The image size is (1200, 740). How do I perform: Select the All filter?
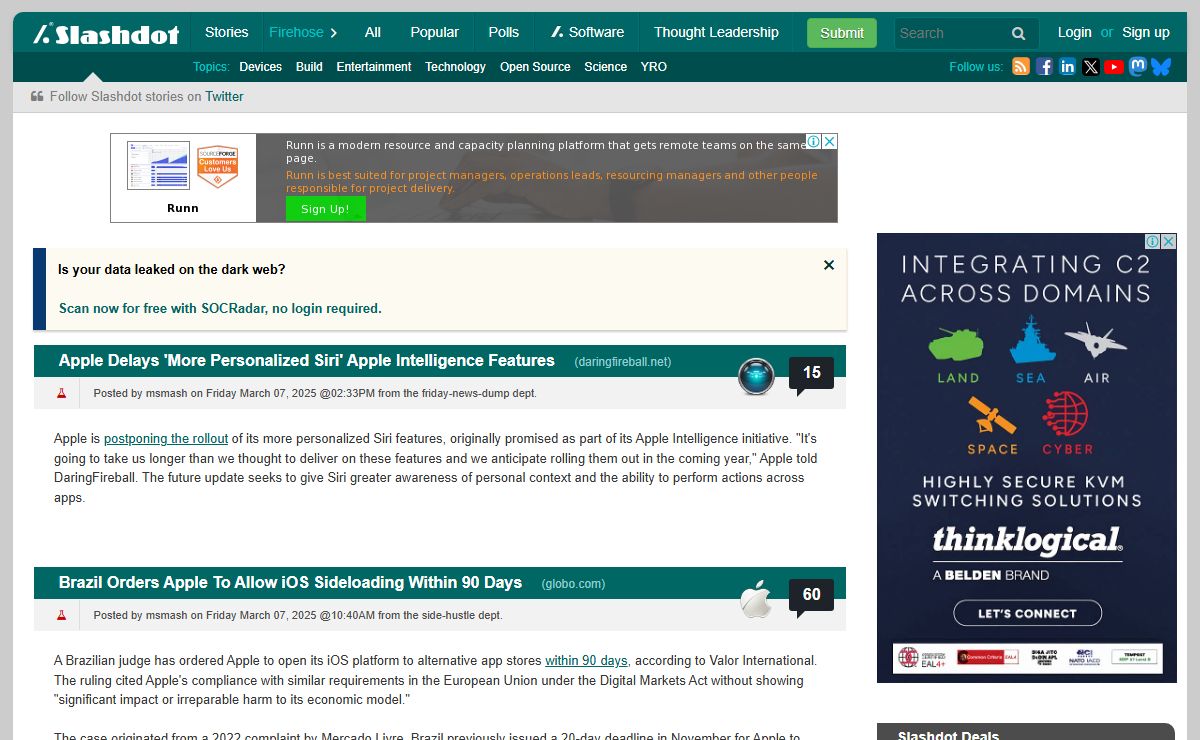pos(373,32)
